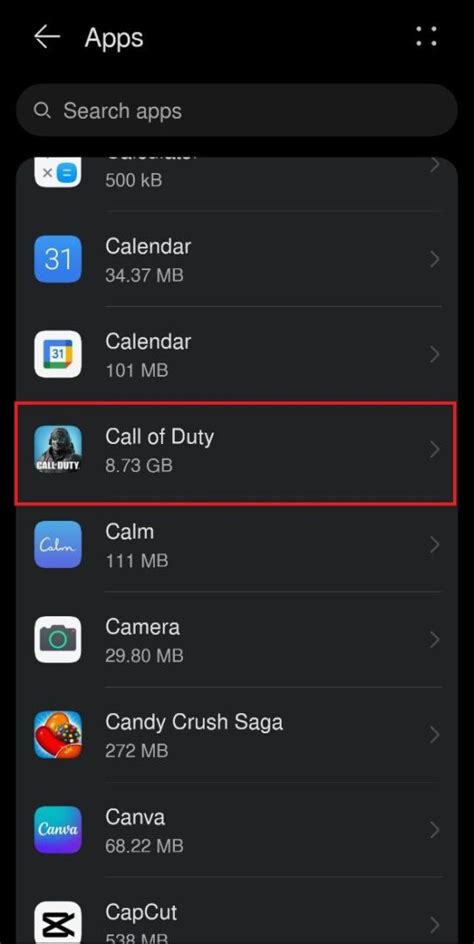Tap the Calm app icon
474x944 pixels.
click(x=58, y=545)
